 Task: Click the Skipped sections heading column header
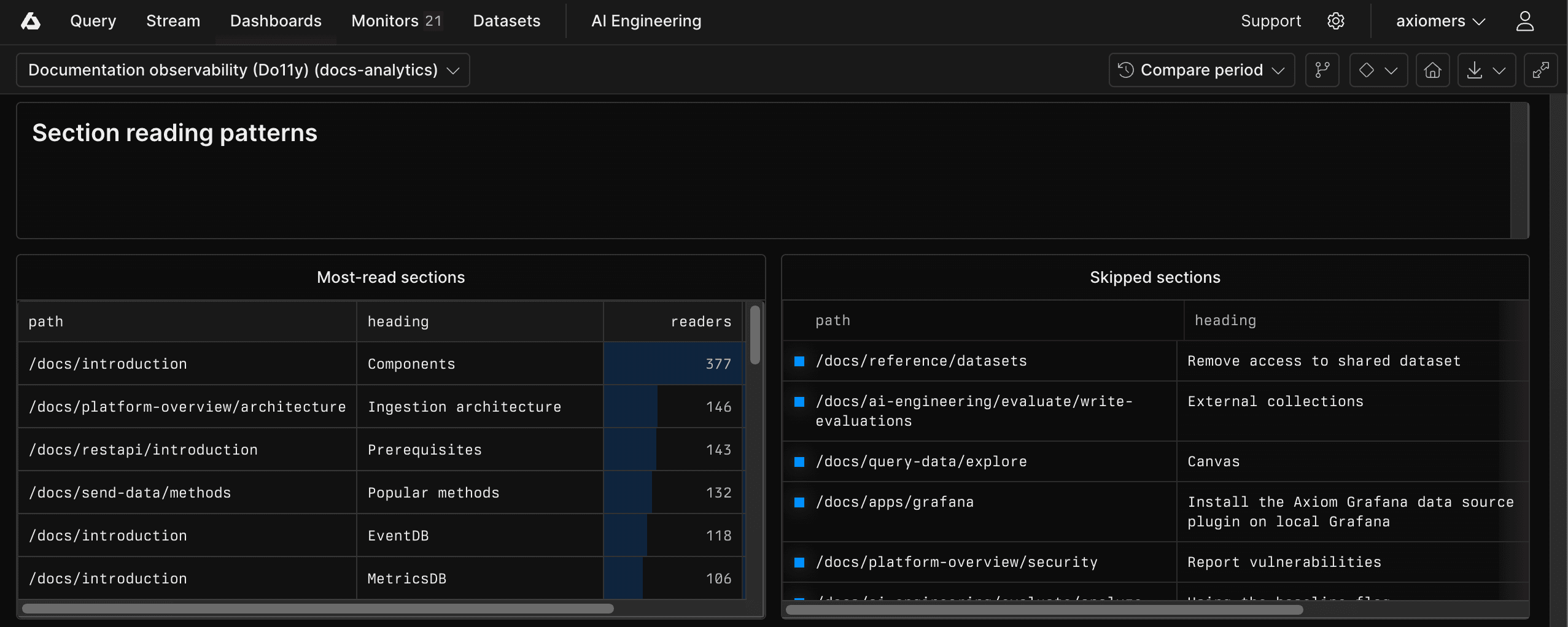coord(1356,320)
